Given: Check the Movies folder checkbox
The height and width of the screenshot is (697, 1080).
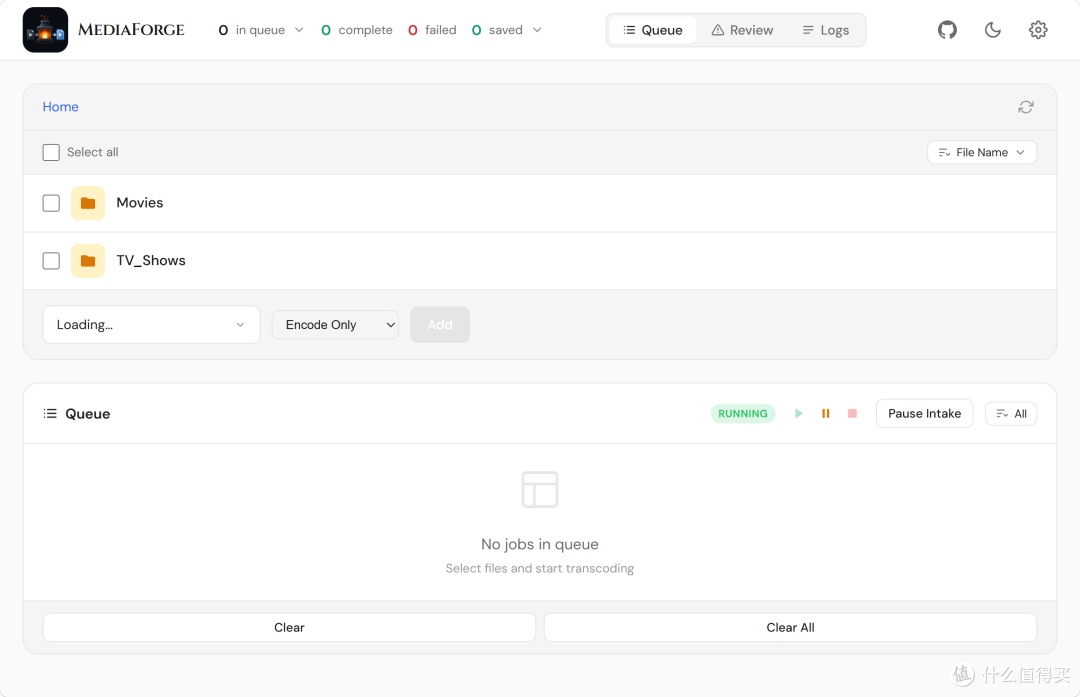Looking at the screenshot, I should point(51,203).
